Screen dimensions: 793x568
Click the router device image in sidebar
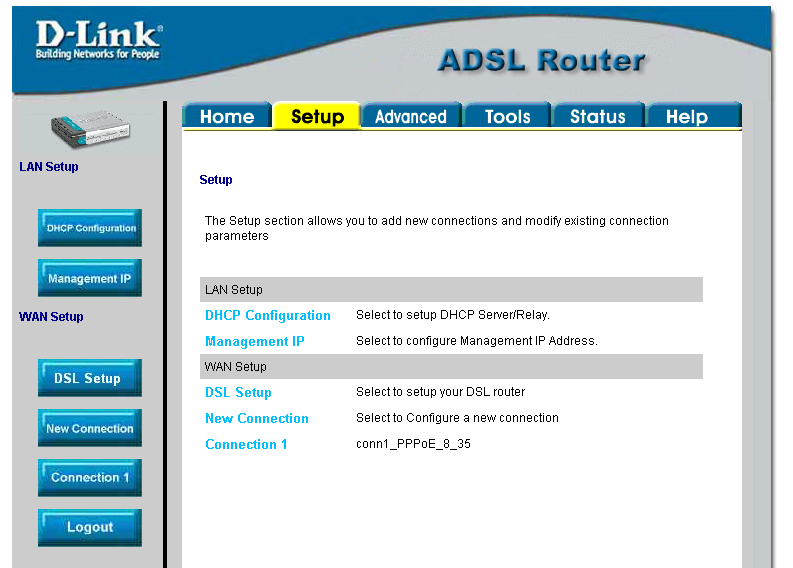pos(91,129)
